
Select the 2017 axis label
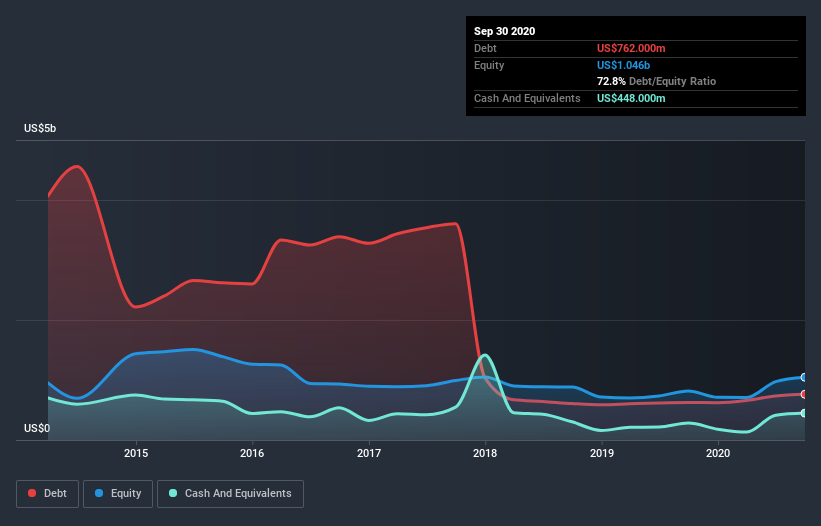pyautogui.click(x=369, y=453)
